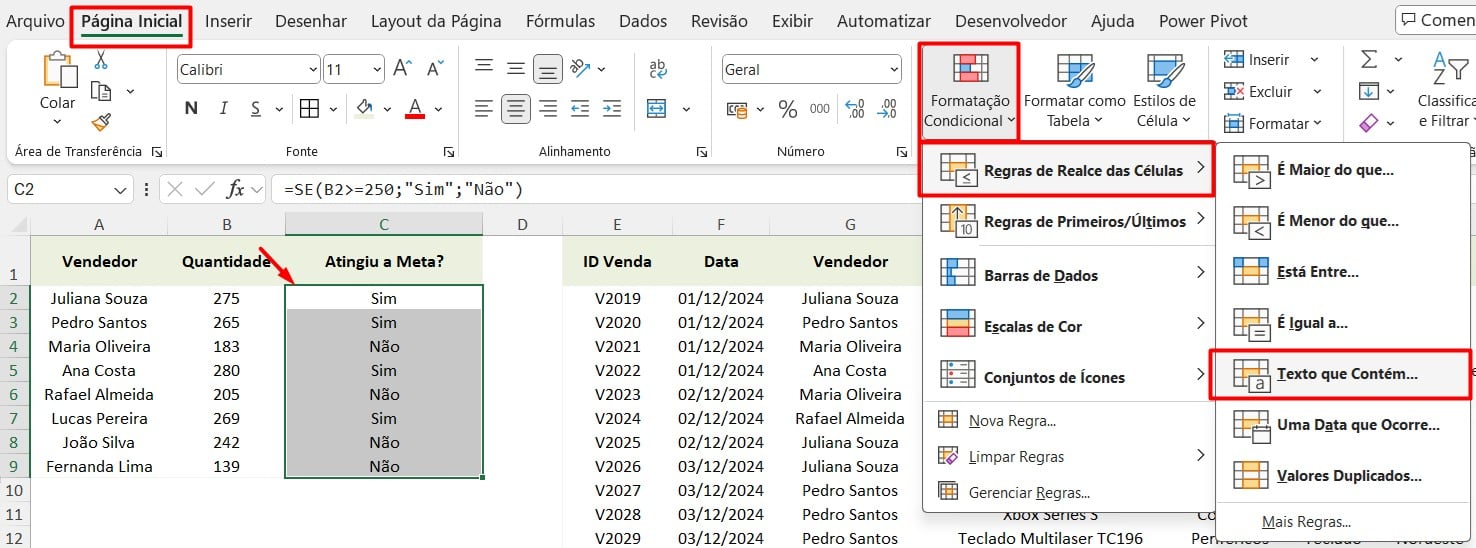Open the Geral number format dropdown
This screenshot has width=1476, height=548.
coord(893,69)
